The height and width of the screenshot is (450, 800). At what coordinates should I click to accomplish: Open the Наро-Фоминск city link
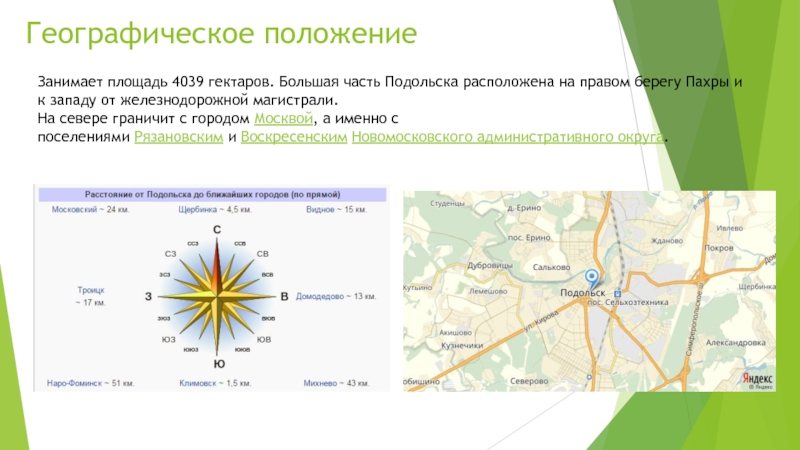(x=80, y=383)
